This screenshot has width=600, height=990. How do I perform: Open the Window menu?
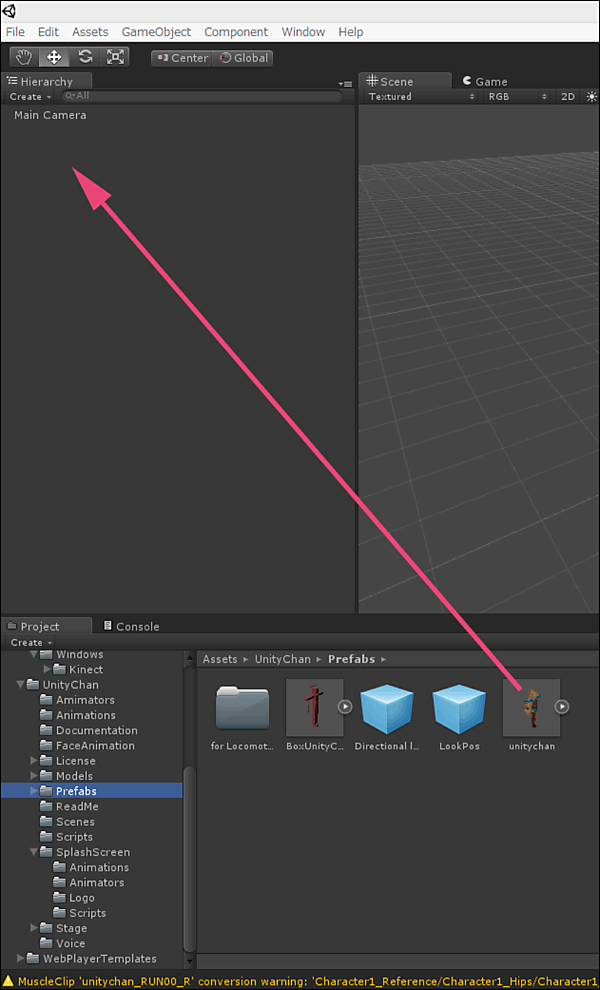point(303,32)
